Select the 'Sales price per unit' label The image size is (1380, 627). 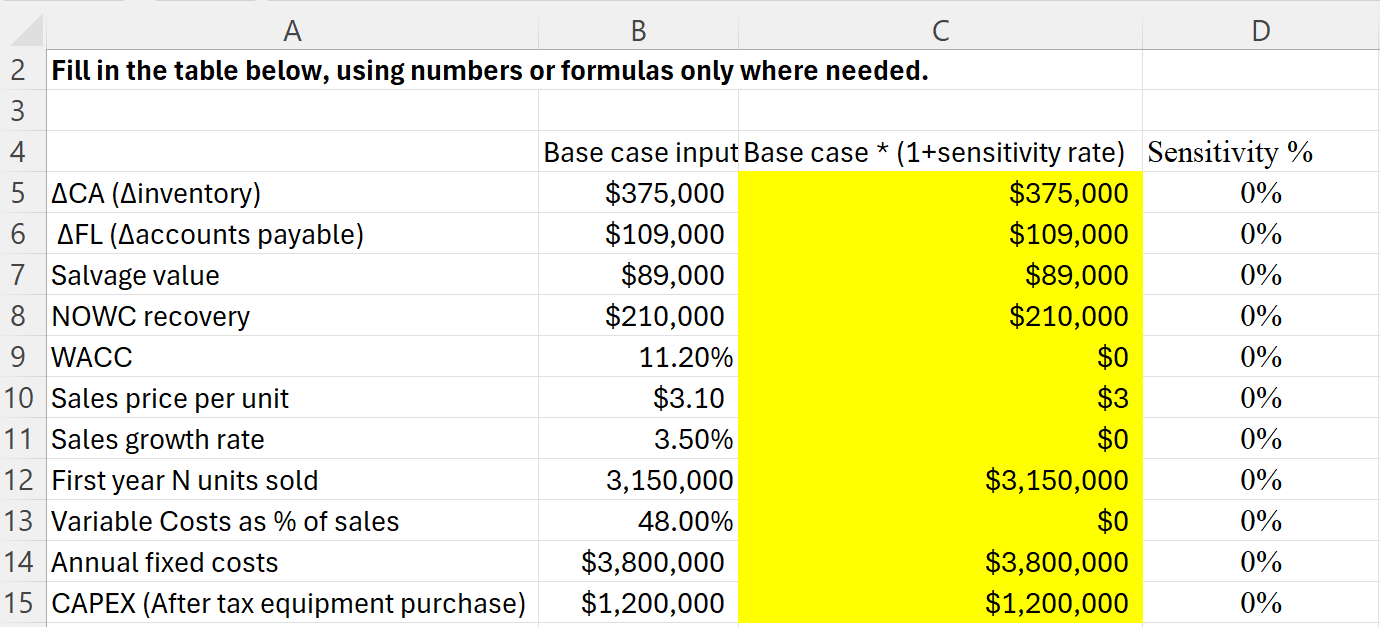pyautogui.click(x=292, y=398)
